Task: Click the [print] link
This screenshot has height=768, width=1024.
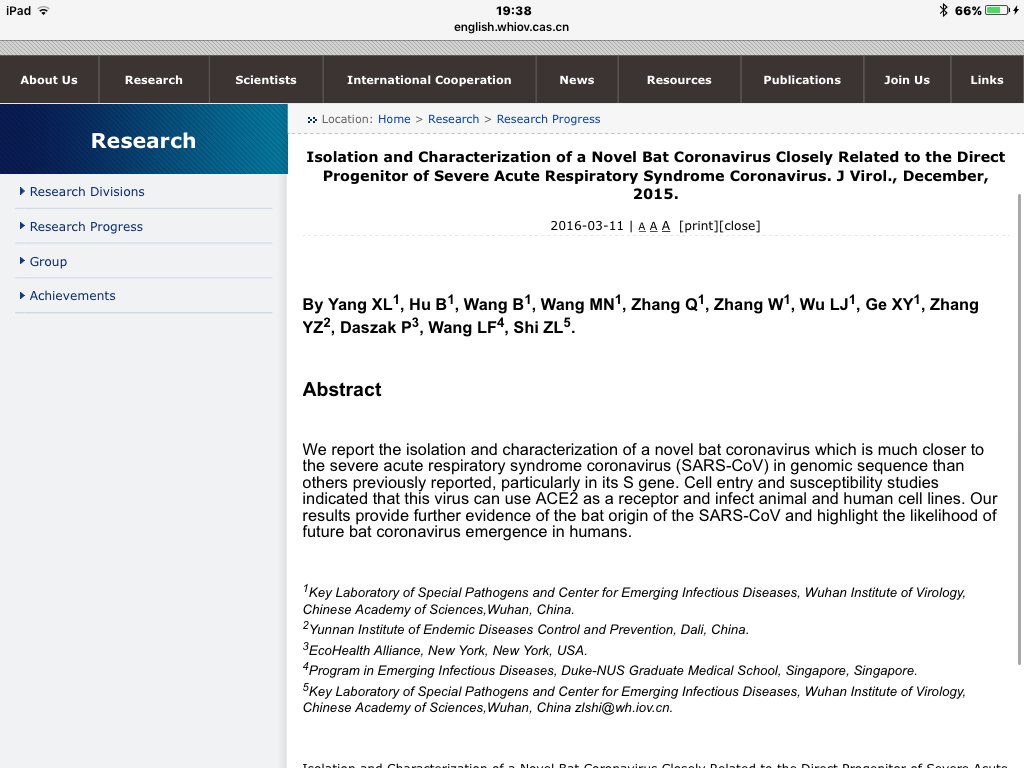Action: (698, 226)
